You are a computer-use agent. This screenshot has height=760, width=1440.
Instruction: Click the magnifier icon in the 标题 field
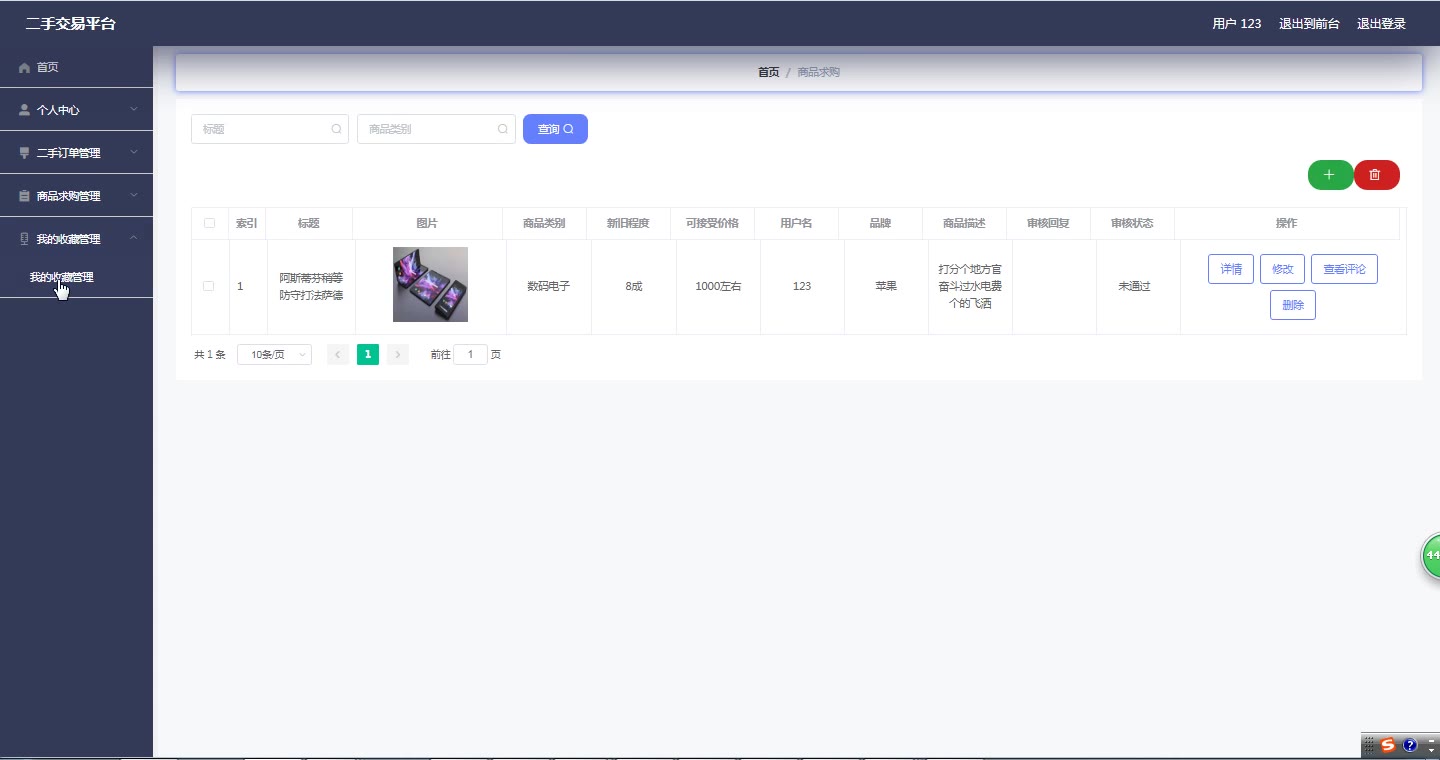click(x=336, y=129)
